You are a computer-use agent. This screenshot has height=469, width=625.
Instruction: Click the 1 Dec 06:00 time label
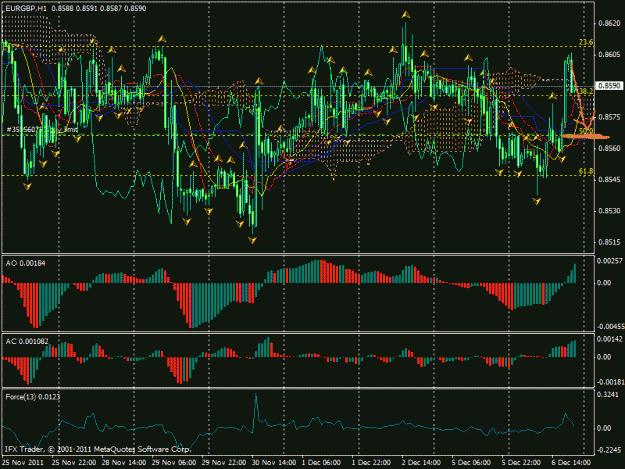coord(321,463)
